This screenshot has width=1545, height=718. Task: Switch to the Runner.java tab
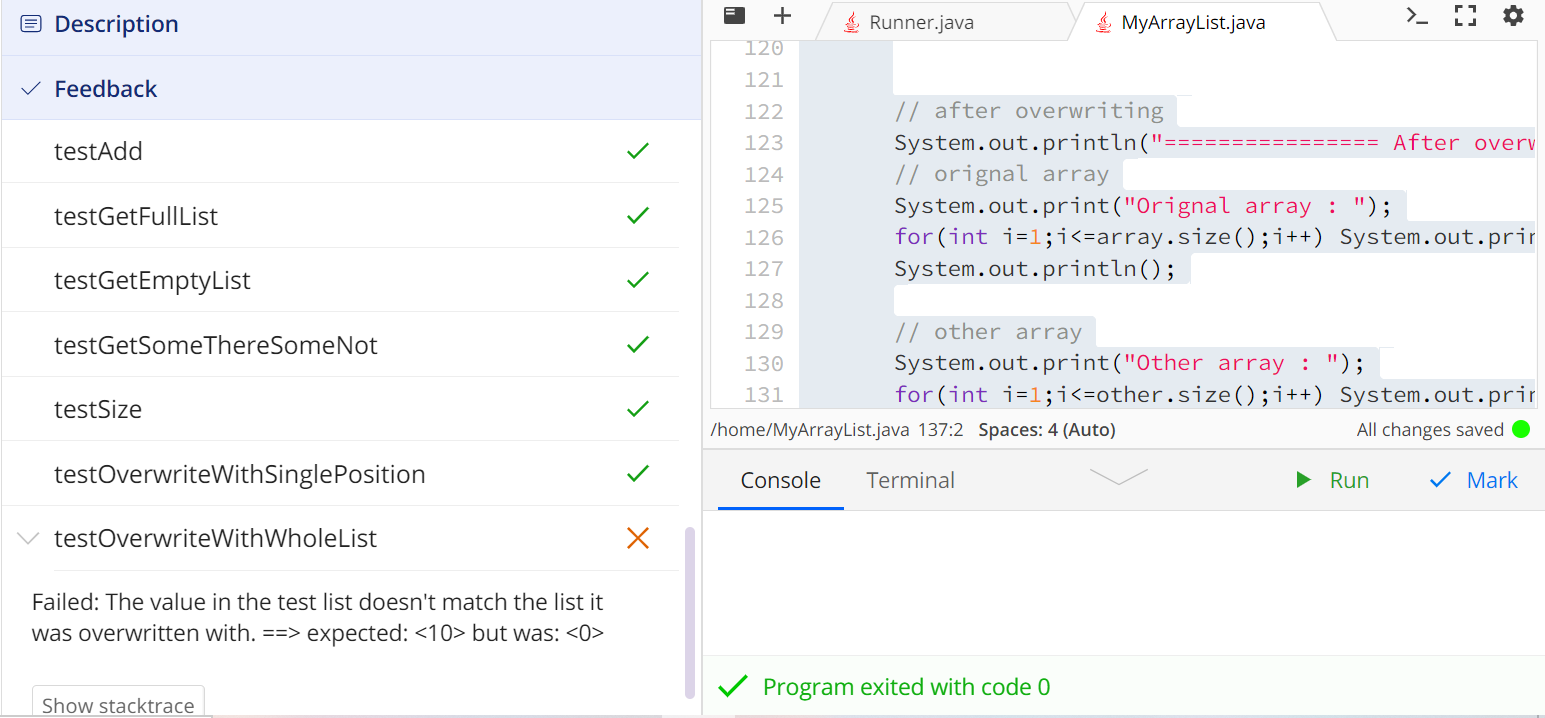[x=925, y=21]
